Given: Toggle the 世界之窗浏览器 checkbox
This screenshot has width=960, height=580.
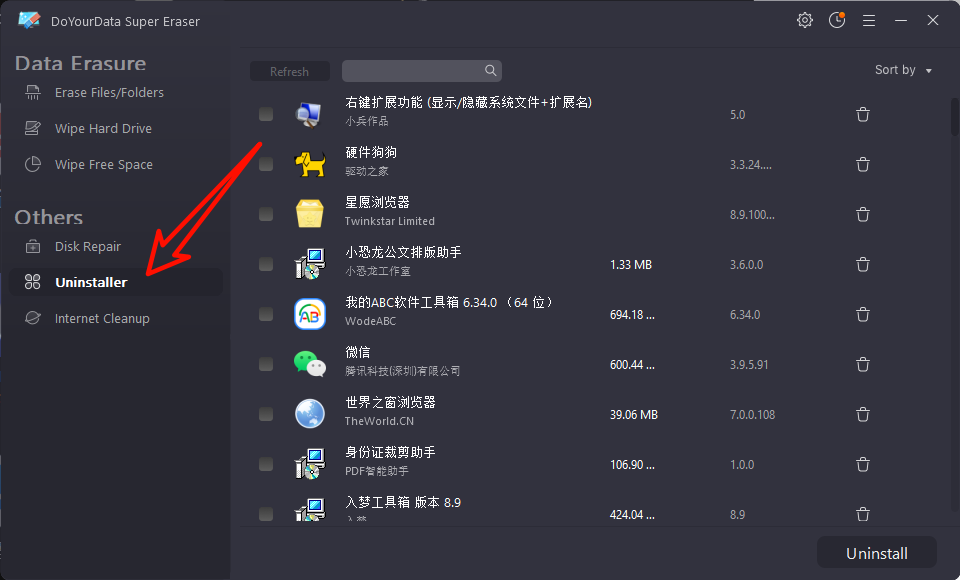Looking at the screenshot, I should (266, 414).
